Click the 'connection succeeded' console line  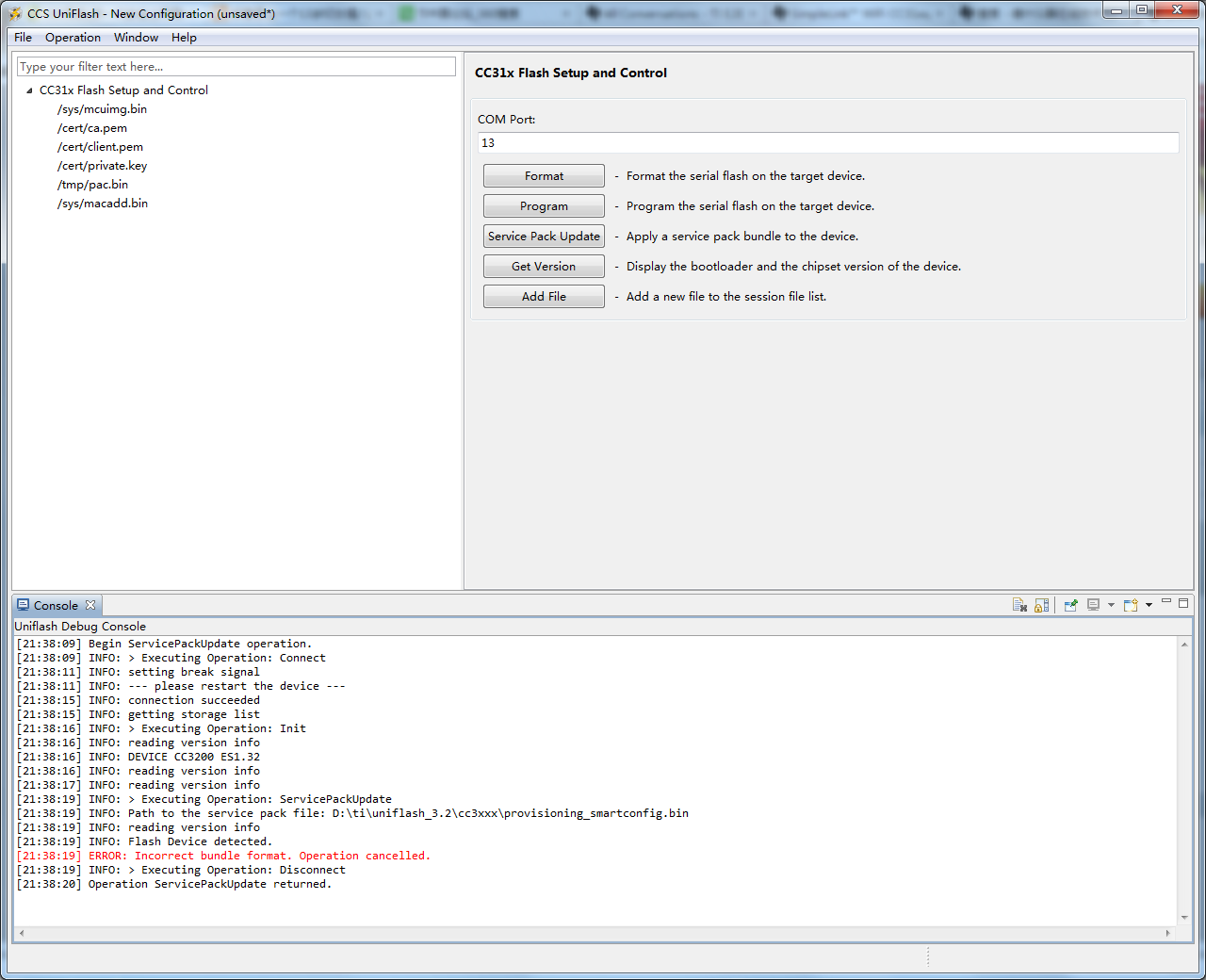pos(139,700)
